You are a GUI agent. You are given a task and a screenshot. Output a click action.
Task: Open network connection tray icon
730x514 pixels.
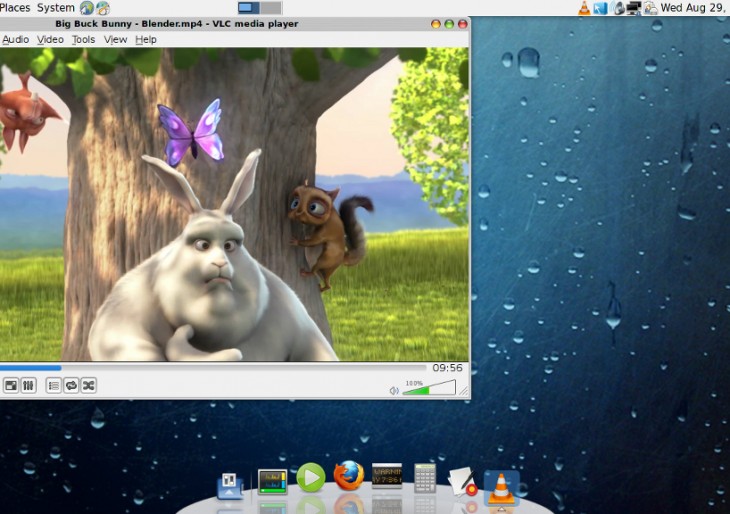pos(634,7)
